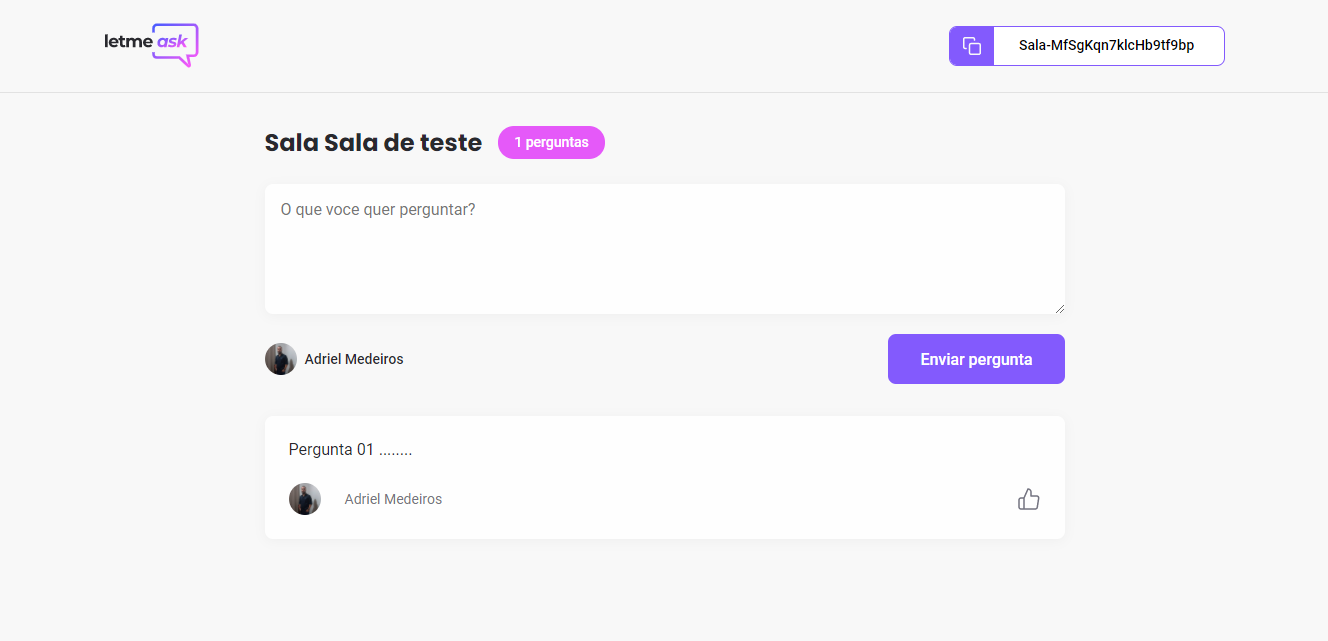The width and height of the screenshot is (1328, 641).
Task: Click the room code Sala-MfSgKqn7klcHb9tf9bp
Action: tap(1108, 45)
